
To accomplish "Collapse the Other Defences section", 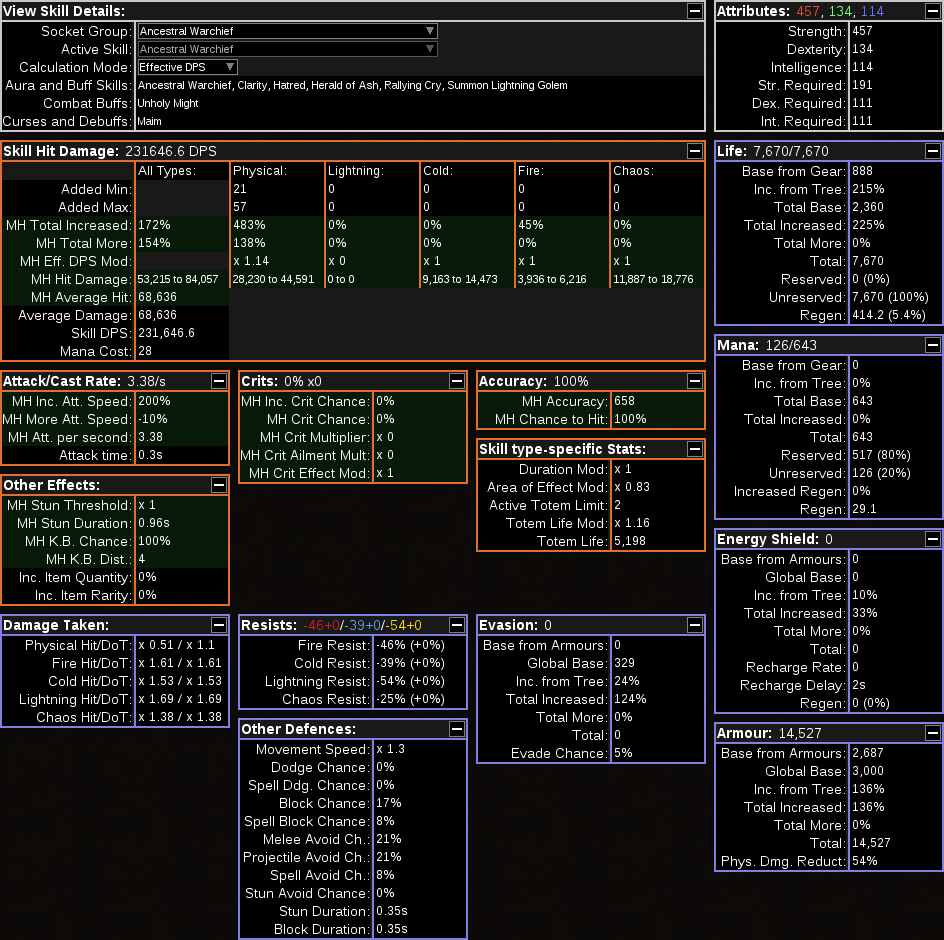I will click(457, 729).
